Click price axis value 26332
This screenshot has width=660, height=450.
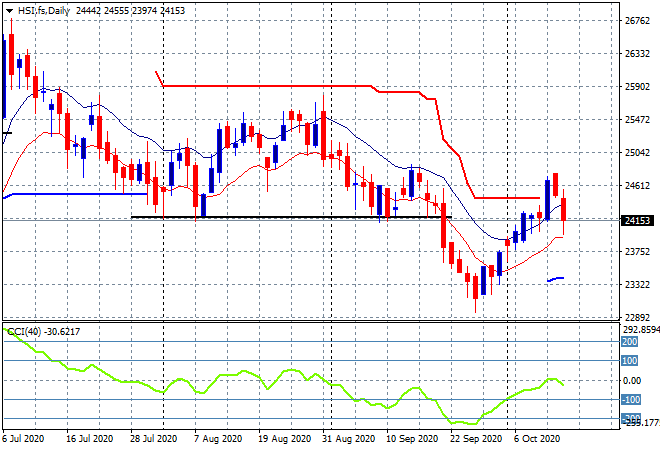[x=637, y=54]
